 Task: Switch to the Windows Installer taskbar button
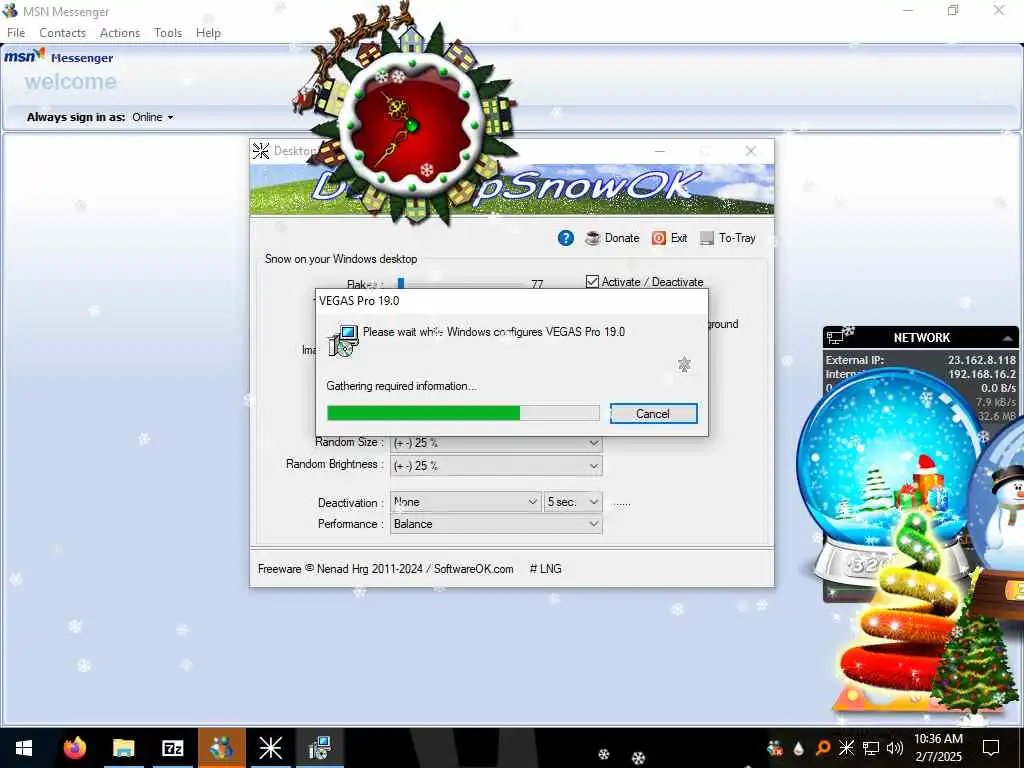point(319,748)
